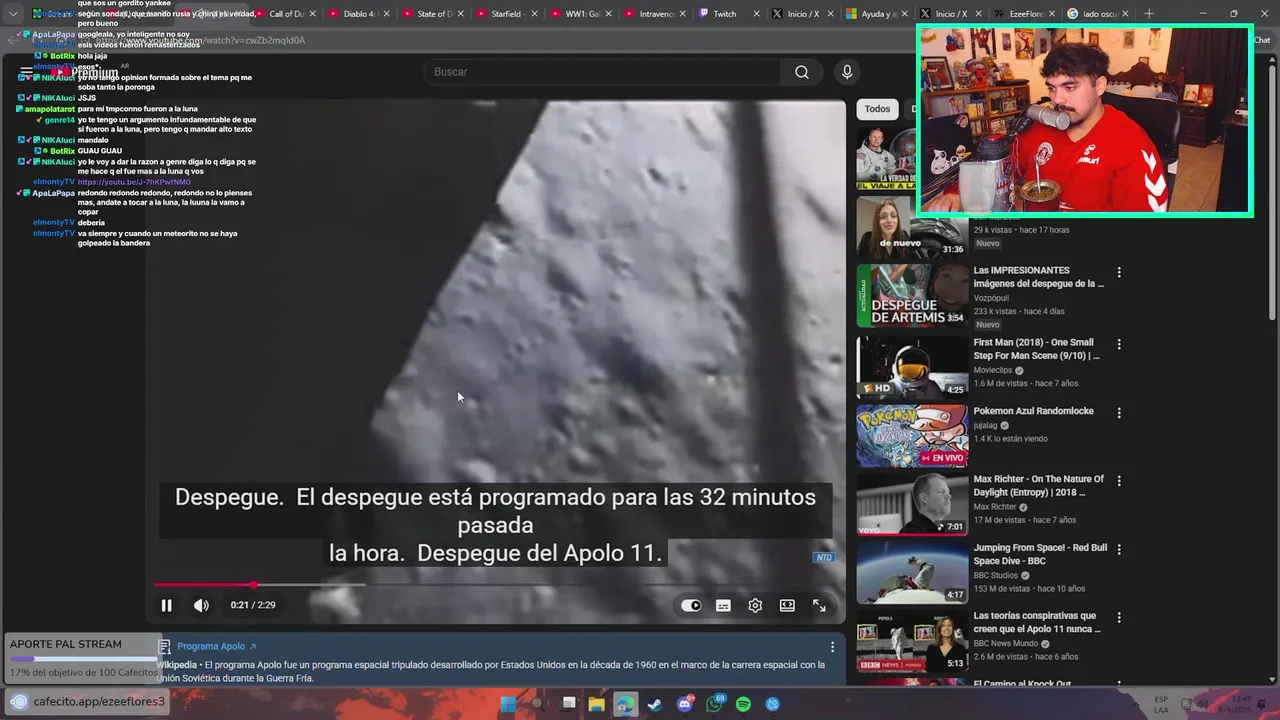The height and width of the screenshot is (720, 1280).
Task: Open 'Las teorías conspirativas' video title
Action: coord(1037,622)
